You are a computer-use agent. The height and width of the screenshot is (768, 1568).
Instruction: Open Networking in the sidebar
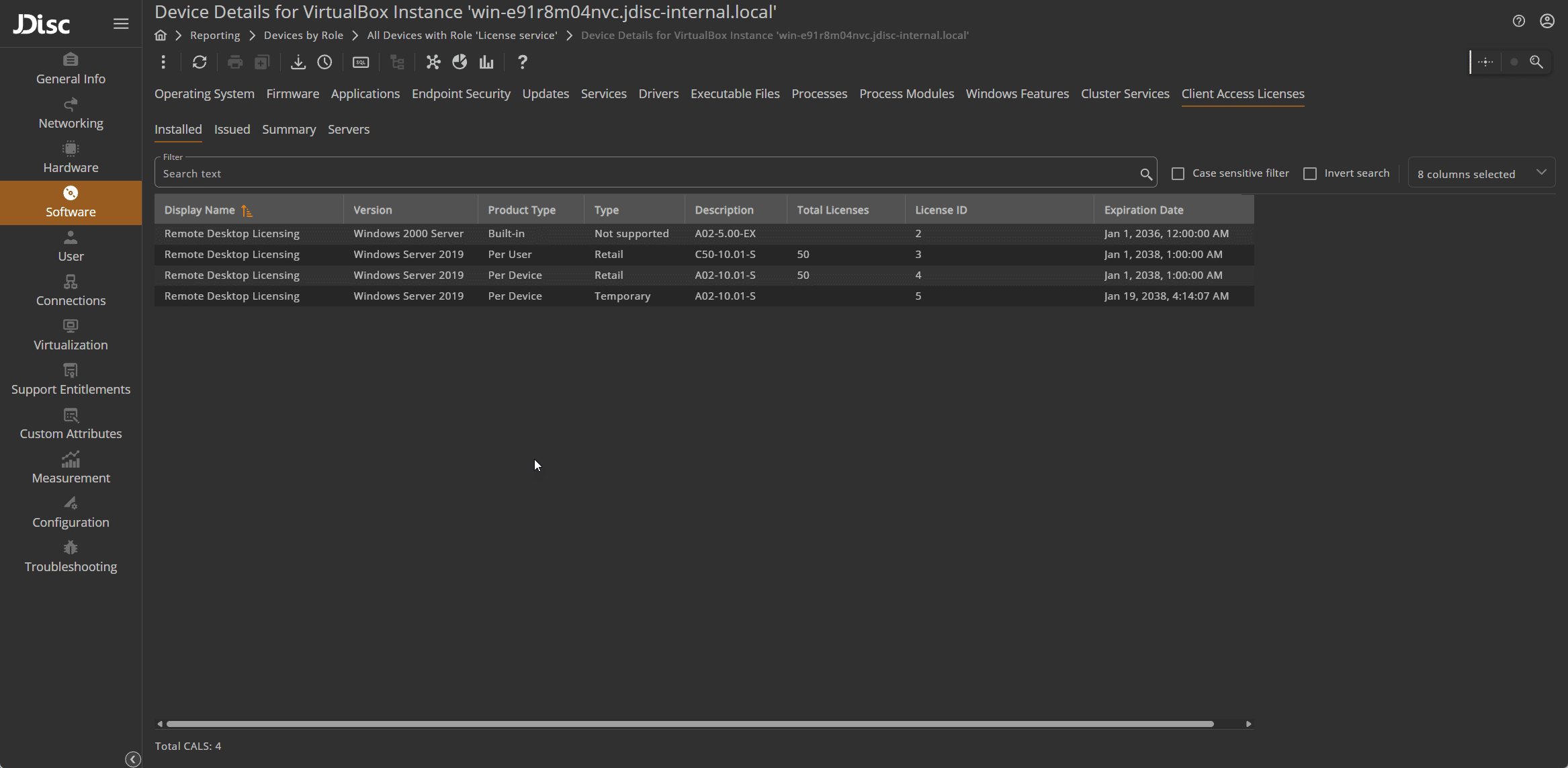click(71, 114)
